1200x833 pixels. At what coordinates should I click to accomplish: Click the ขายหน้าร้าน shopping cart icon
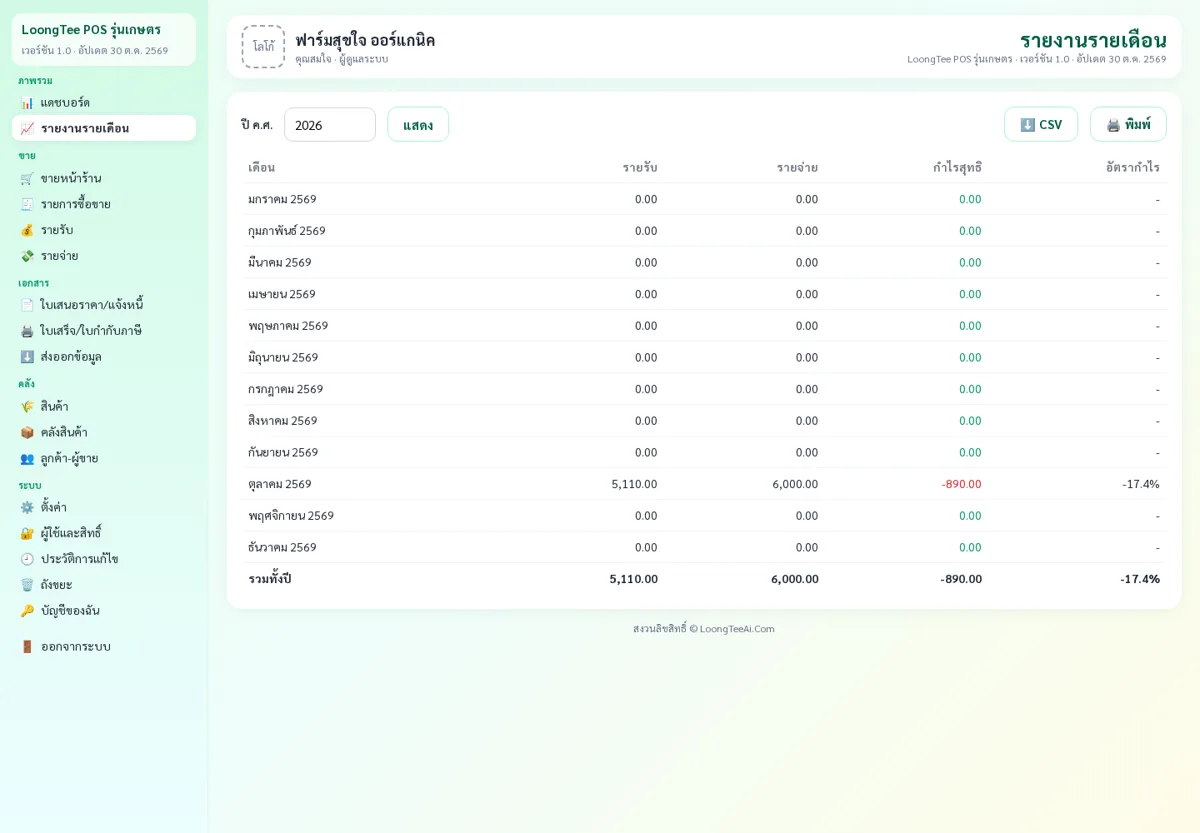[27, 178]
